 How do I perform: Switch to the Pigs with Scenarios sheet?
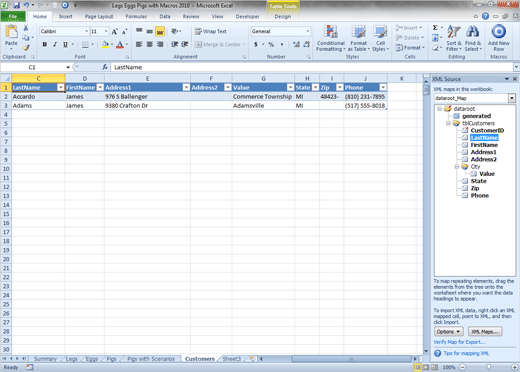(151, 359)
